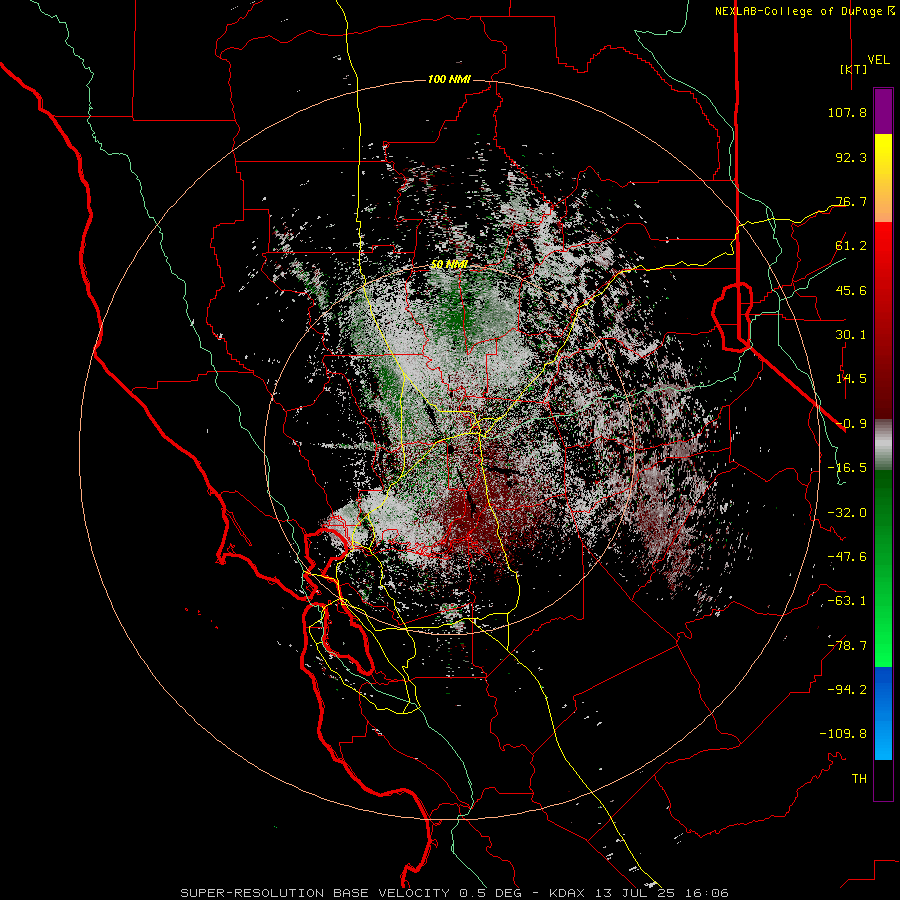Click the -47.6 velocity scale label
Image resolution: width=900 pixels, height=900 pixels.
(847, 557)
